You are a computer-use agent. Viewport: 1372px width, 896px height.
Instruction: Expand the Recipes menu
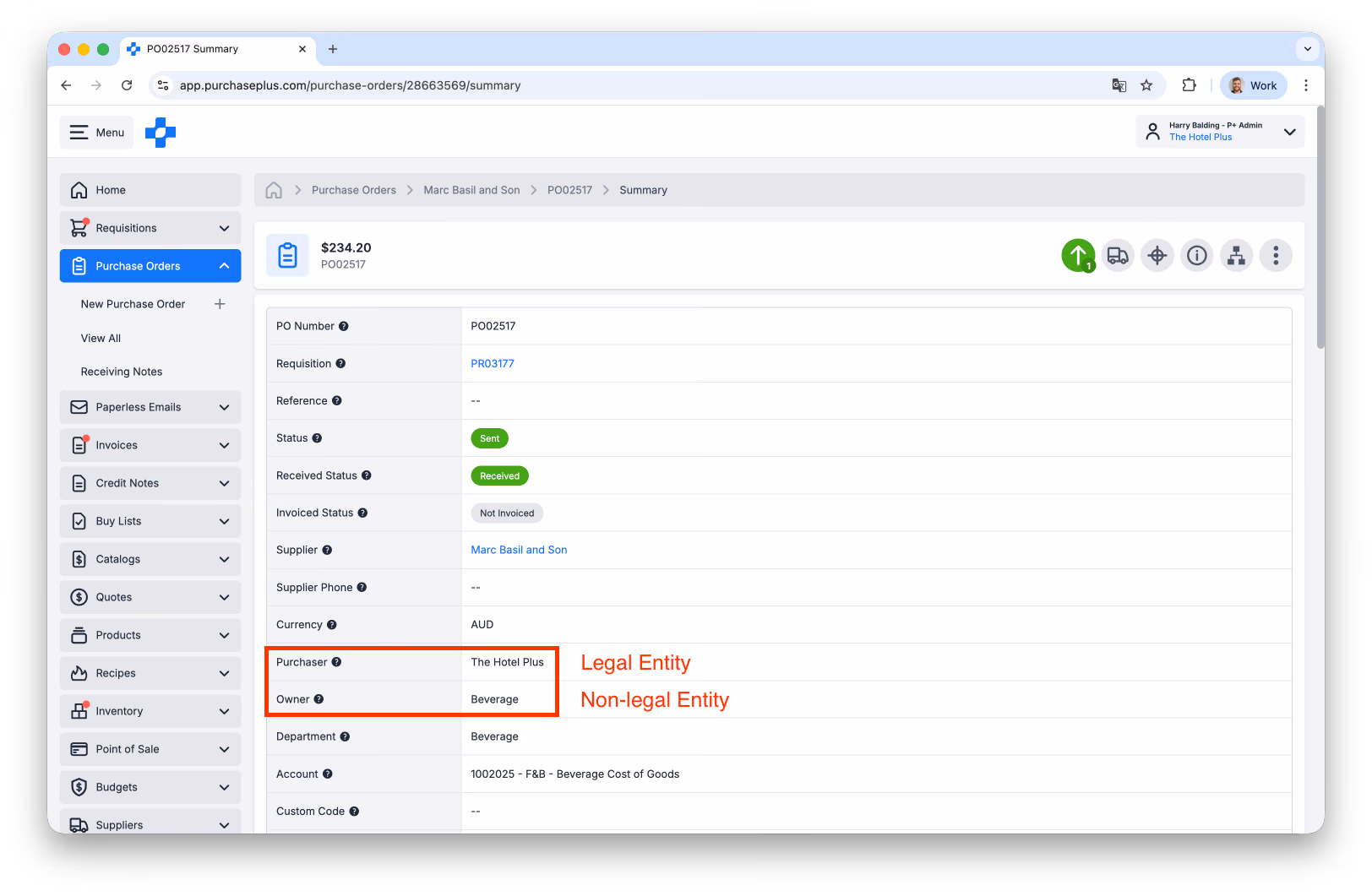coord(150,673)
